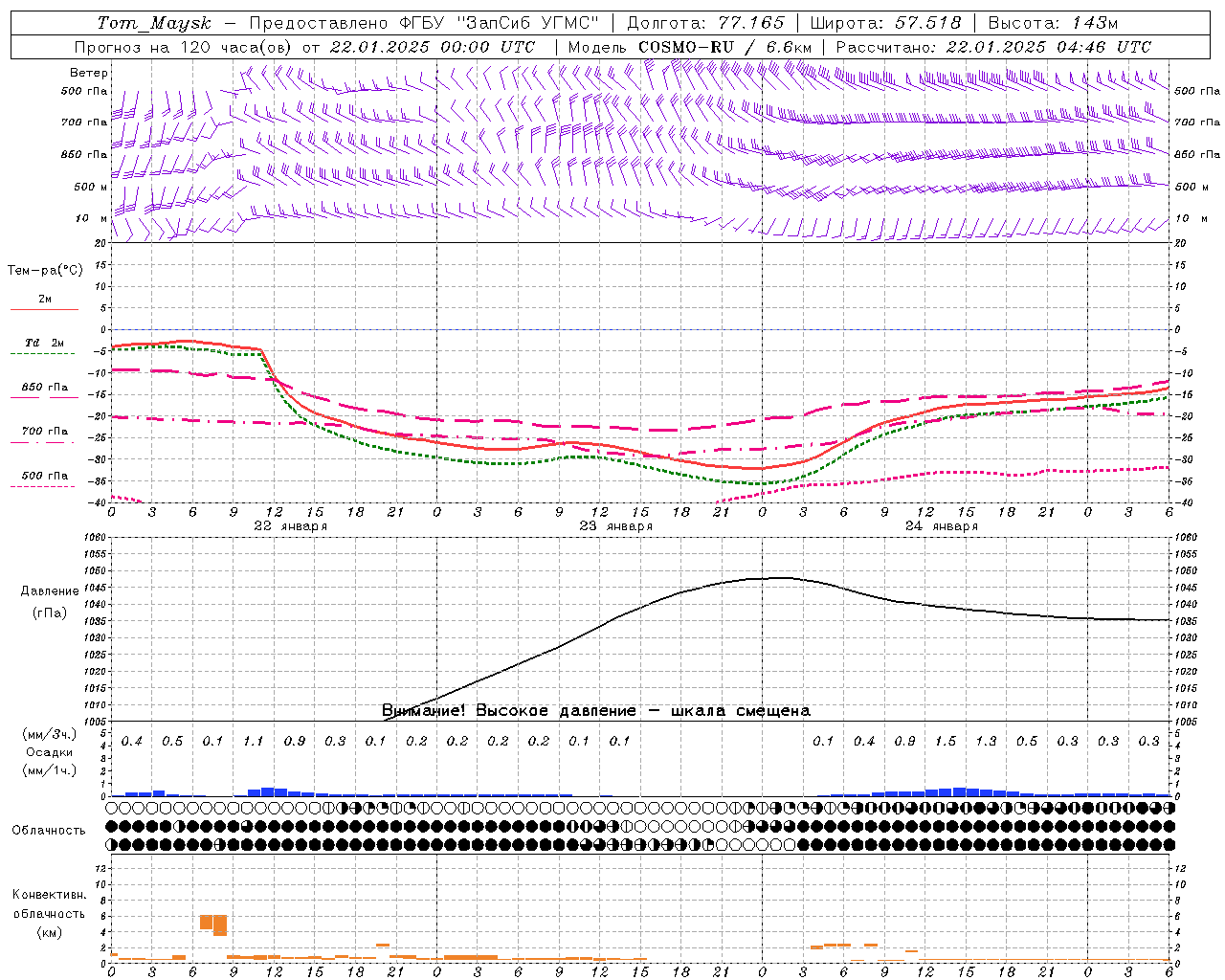Click the 'Тем-ра(°C)' axis label
Screen dimensions: 1225x980
(x=45, y=271)
